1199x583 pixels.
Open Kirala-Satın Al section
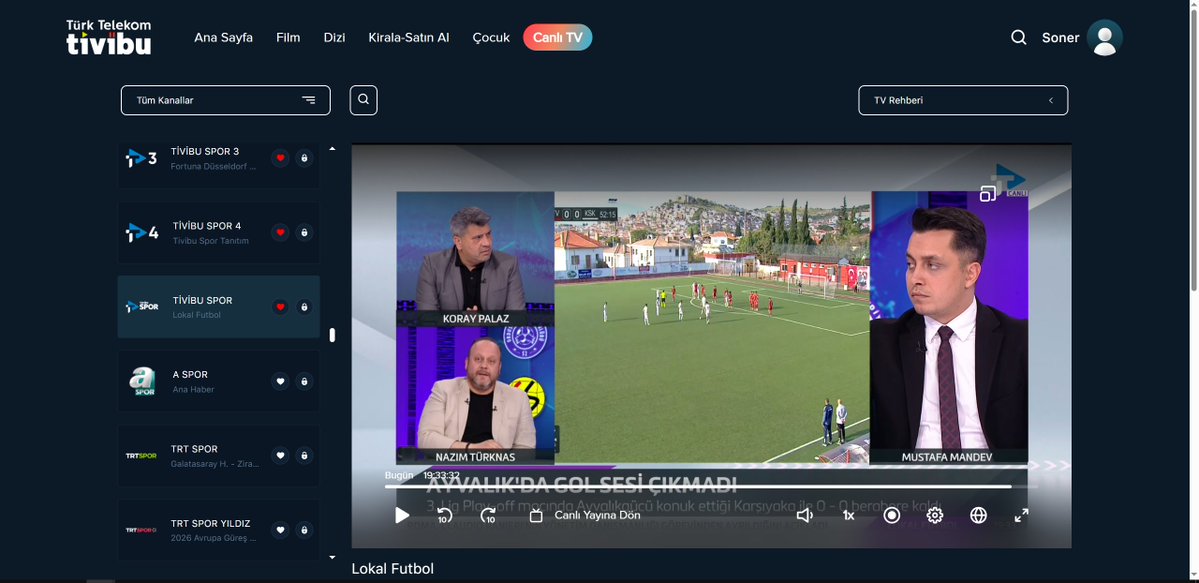pyautogui.click(x=408, y=37)
